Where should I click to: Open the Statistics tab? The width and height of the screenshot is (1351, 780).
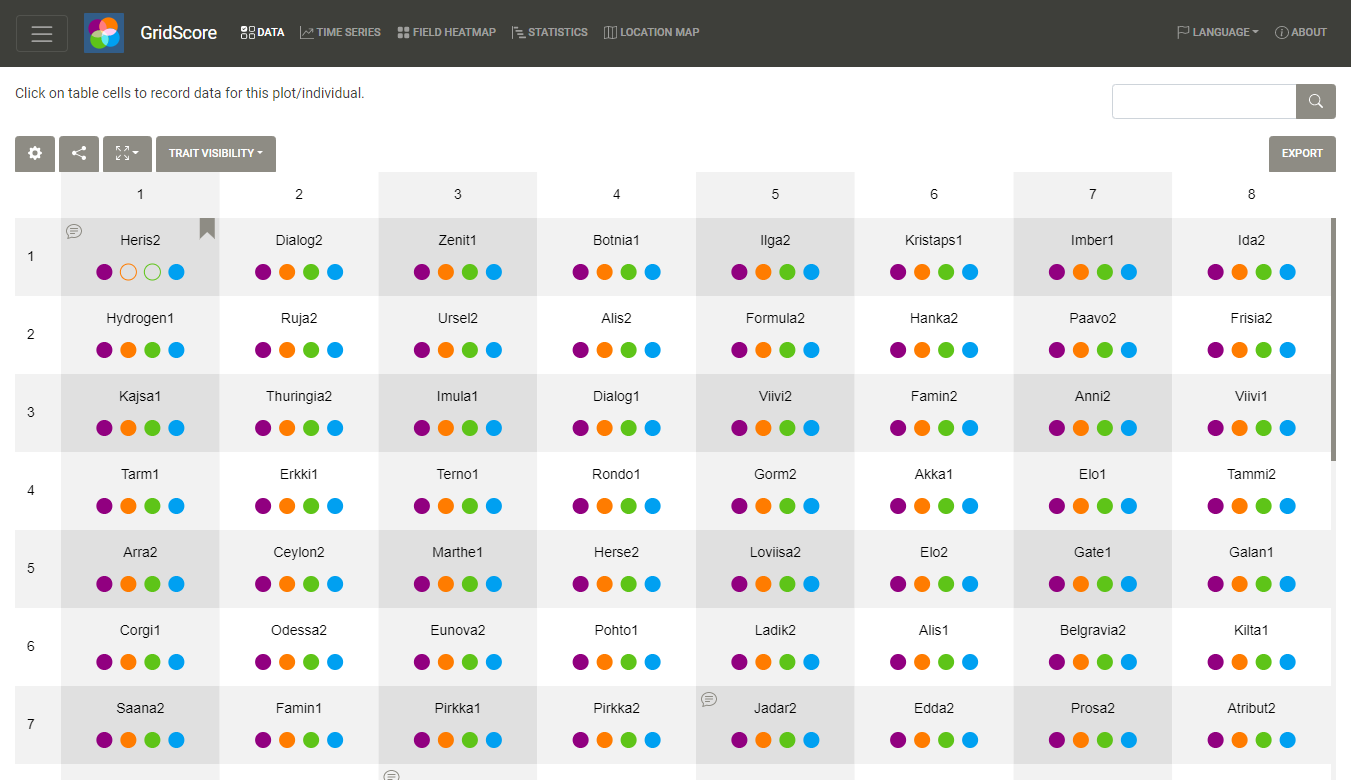click(549, 32)
